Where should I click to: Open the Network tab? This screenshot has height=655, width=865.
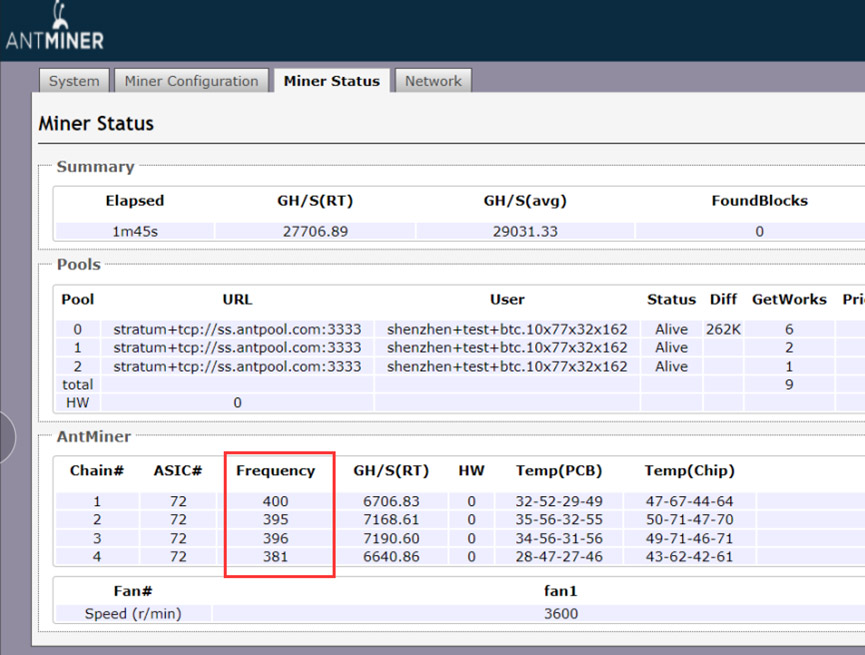click(x=433, y=81)
